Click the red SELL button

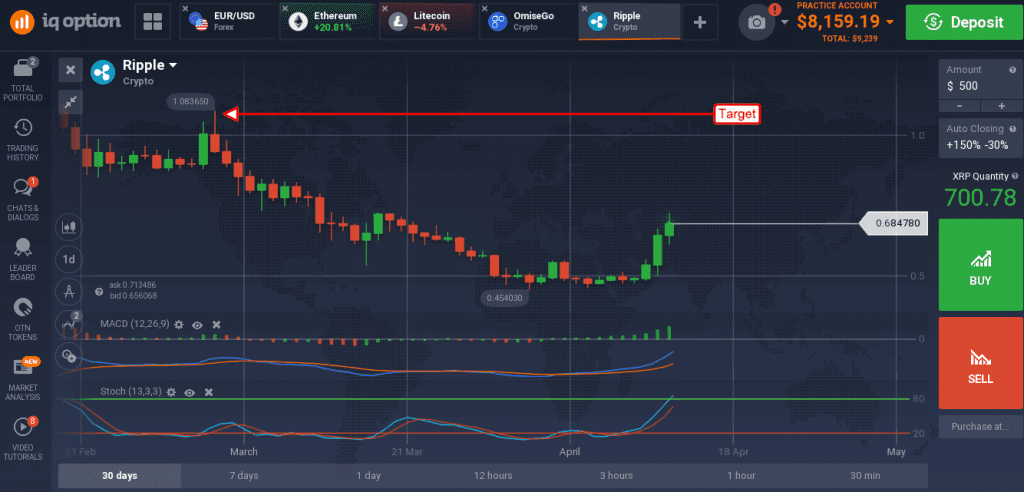tap(981, 363)
